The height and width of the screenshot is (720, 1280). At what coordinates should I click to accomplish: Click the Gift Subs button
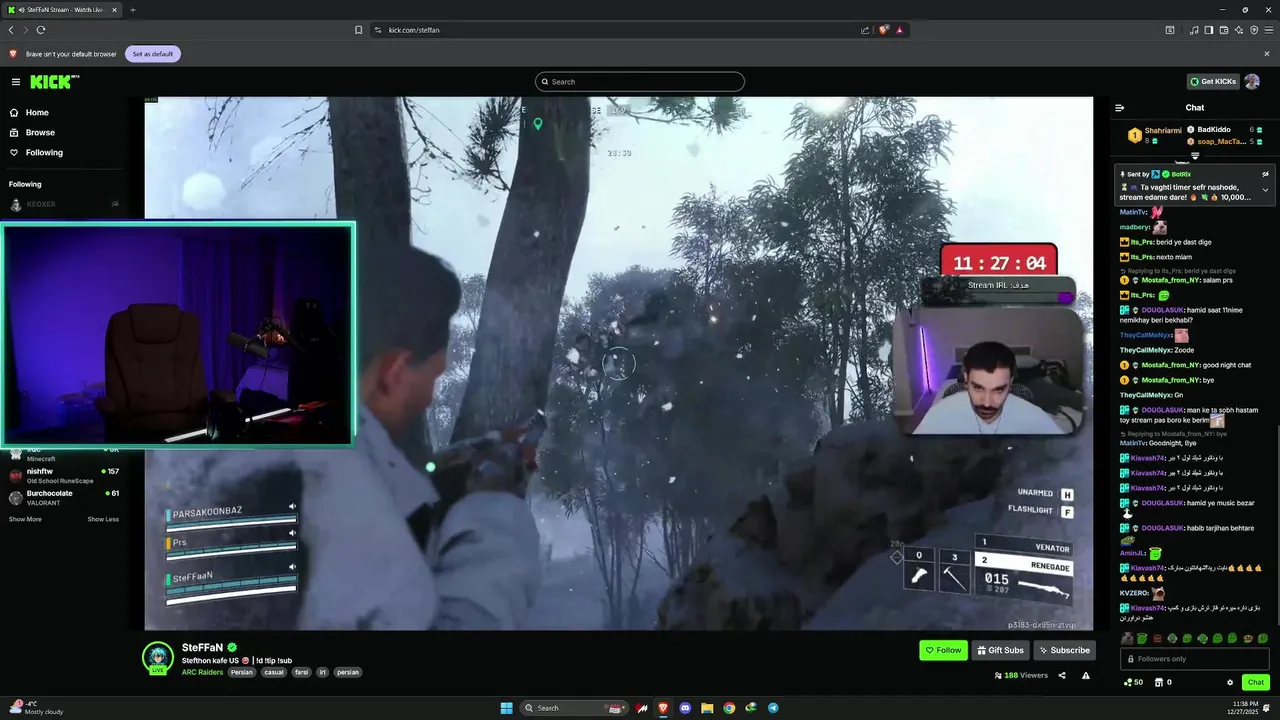point(1000,650)
